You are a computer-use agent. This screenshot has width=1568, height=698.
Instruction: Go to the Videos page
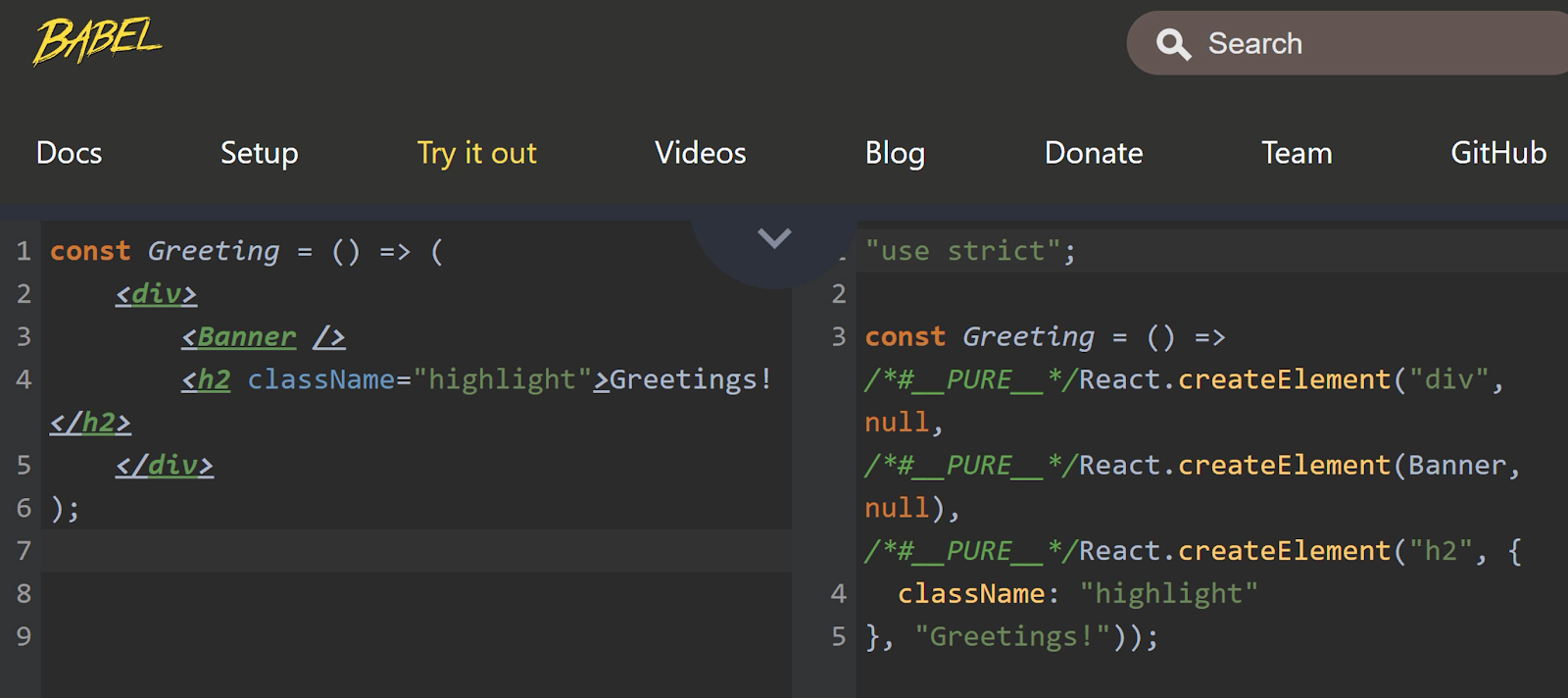(x=700, y=153)
